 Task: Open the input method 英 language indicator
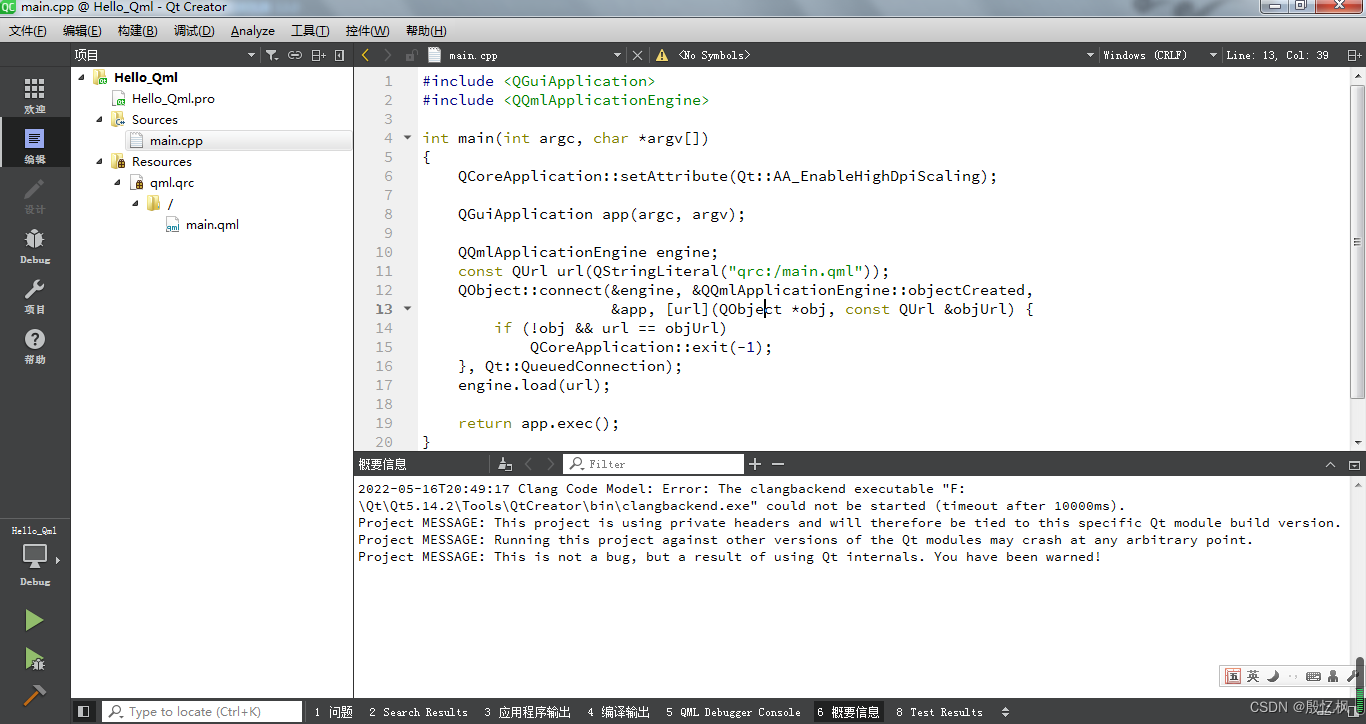(1253, 676)
